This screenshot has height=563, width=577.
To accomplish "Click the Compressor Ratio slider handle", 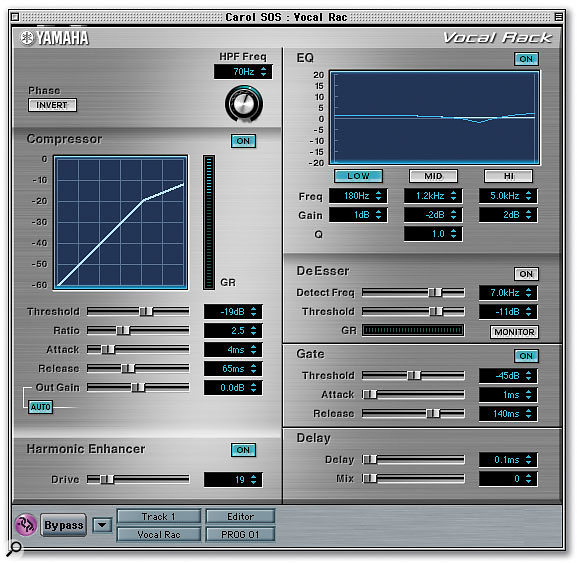I will (x=123, y=330).
